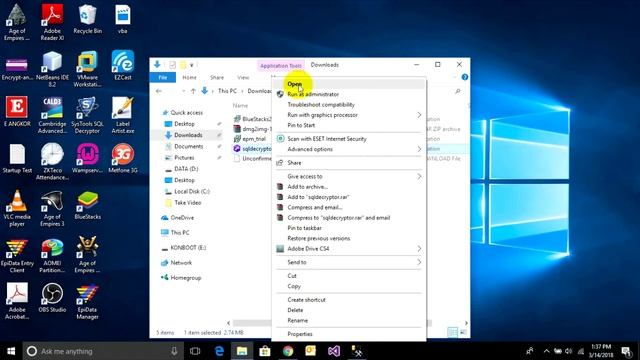Click the Task View taskbar button

pyautogui.click(x=195, y=351)
